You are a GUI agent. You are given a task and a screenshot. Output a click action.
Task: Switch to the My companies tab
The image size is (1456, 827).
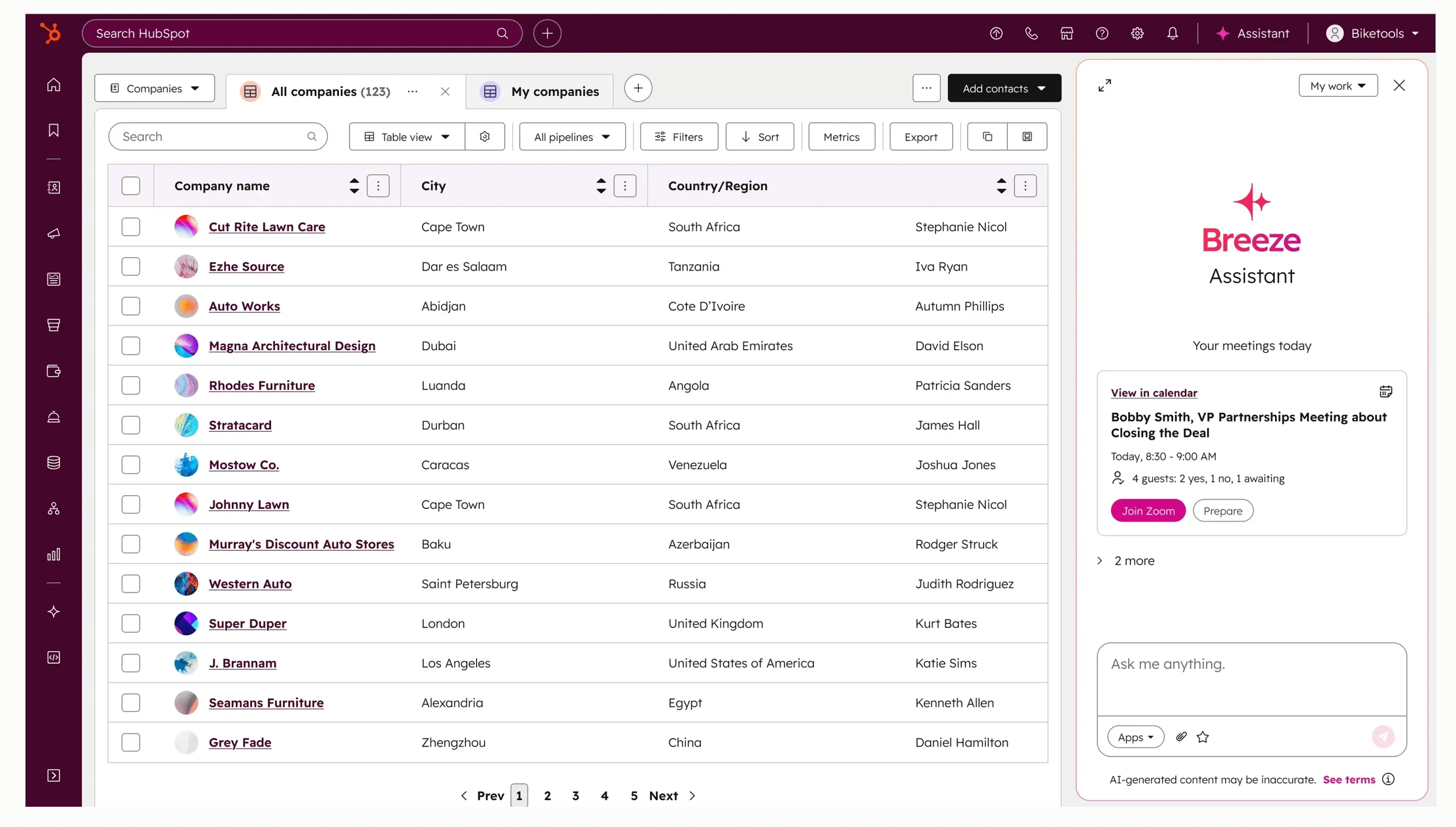click(555, 91)
